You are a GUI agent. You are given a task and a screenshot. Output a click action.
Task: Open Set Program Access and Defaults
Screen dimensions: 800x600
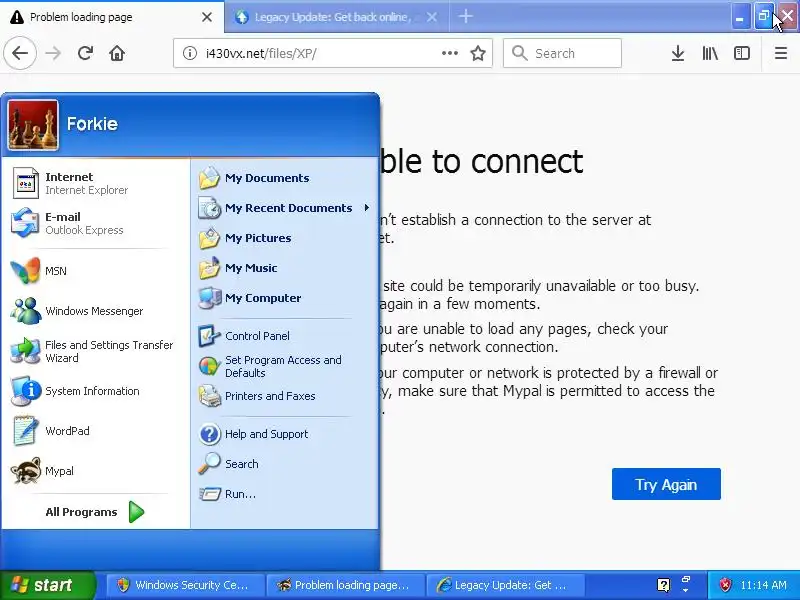(285, 366)
